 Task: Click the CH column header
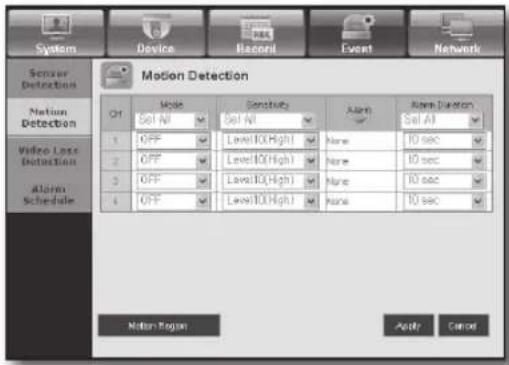click(116, 114)
